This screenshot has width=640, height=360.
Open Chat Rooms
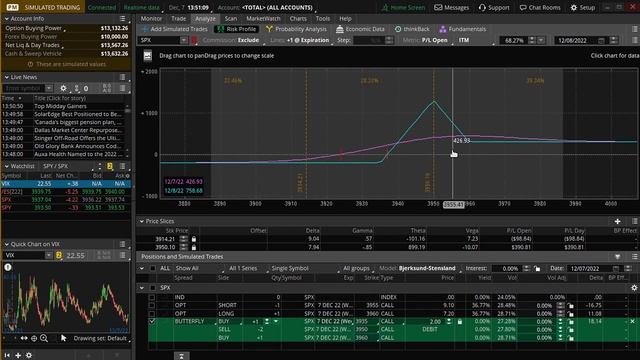pyautogui.click(x=540, y=7)
